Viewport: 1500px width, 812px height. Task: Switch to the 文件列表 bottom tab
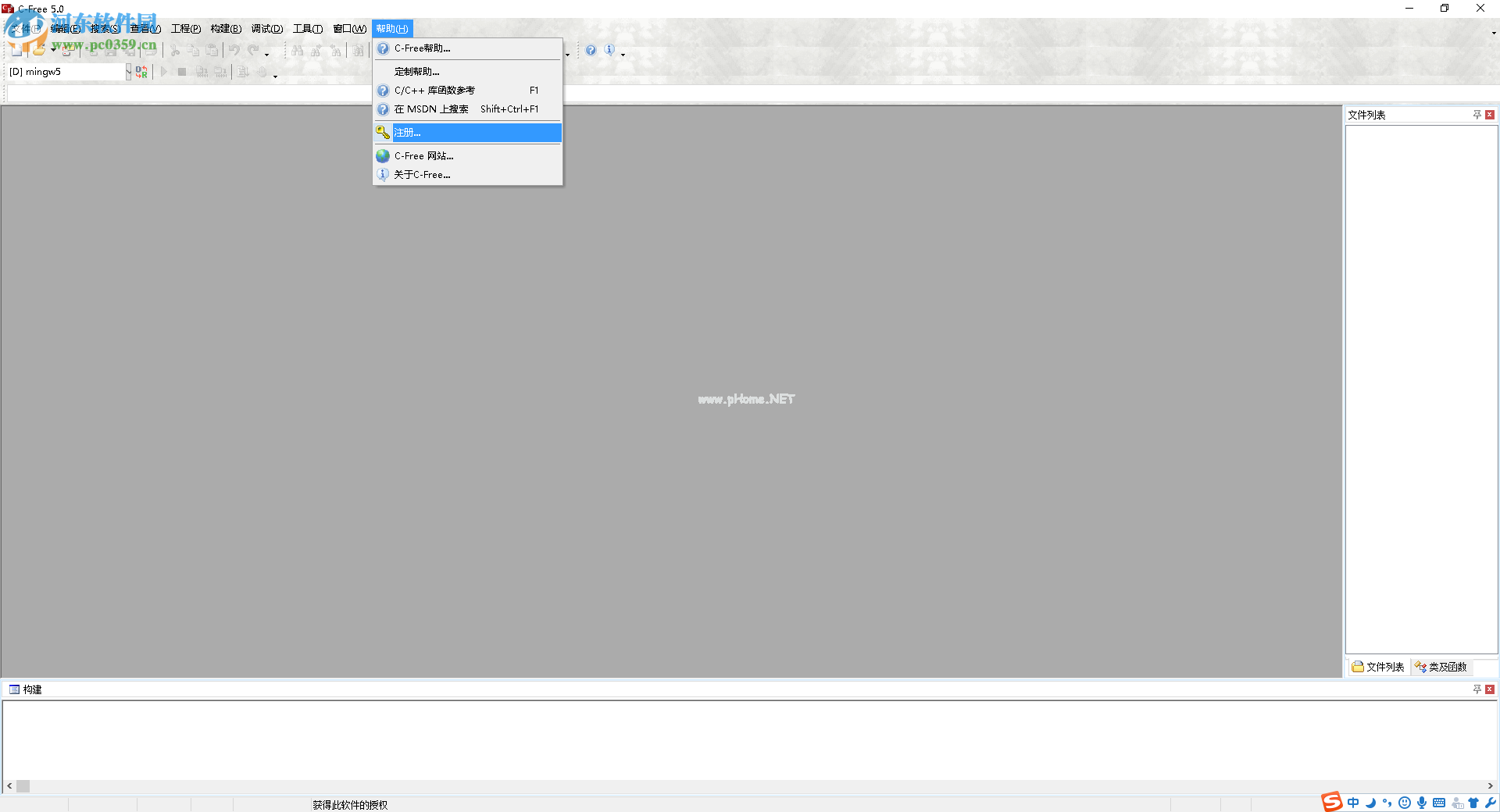click(1379, 667)
